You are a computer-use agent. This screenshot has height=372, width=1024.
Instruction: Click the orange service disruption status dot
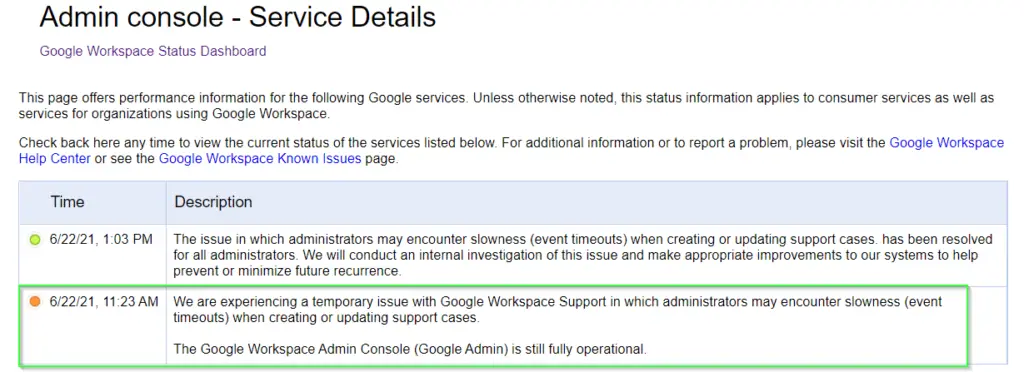[x=35, y=302]
